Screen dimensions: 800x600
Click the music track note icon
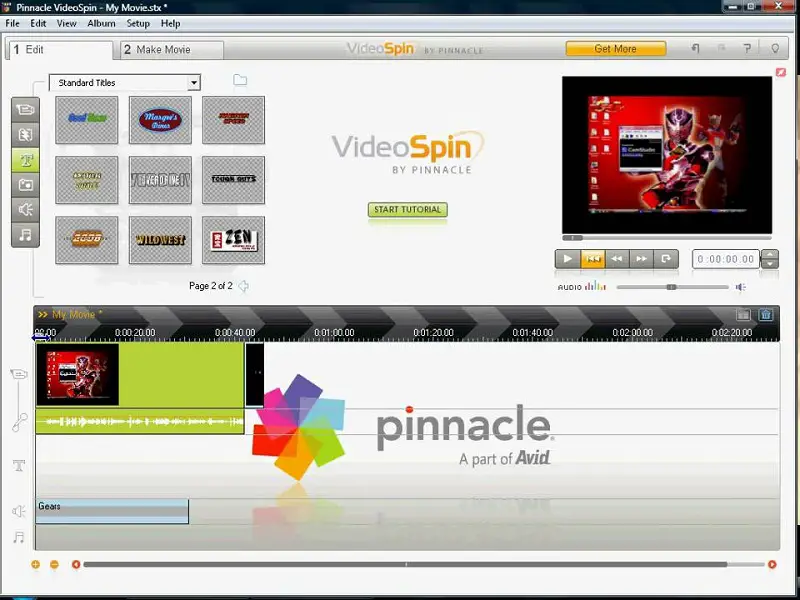pyautogui.click(x=19, y=537)
